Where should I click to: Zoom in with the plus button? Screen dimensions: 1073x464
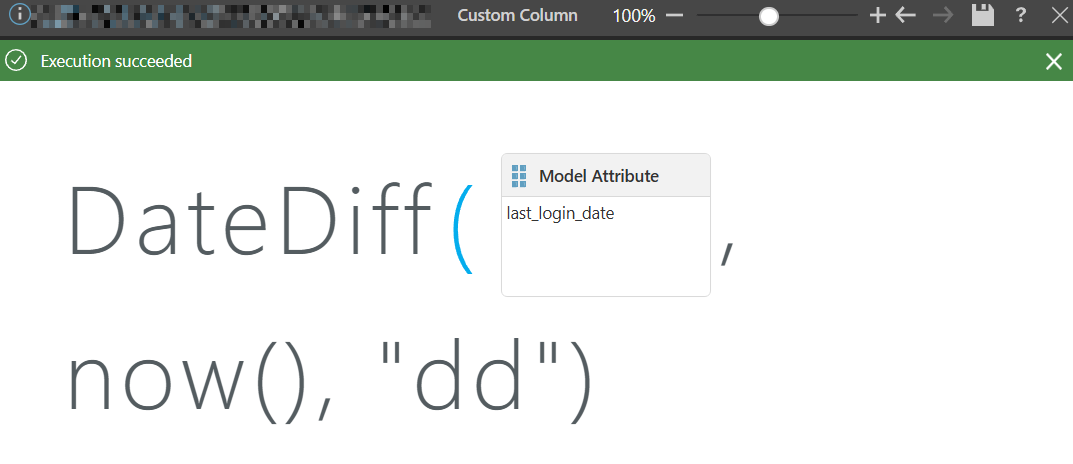[878, 16]
